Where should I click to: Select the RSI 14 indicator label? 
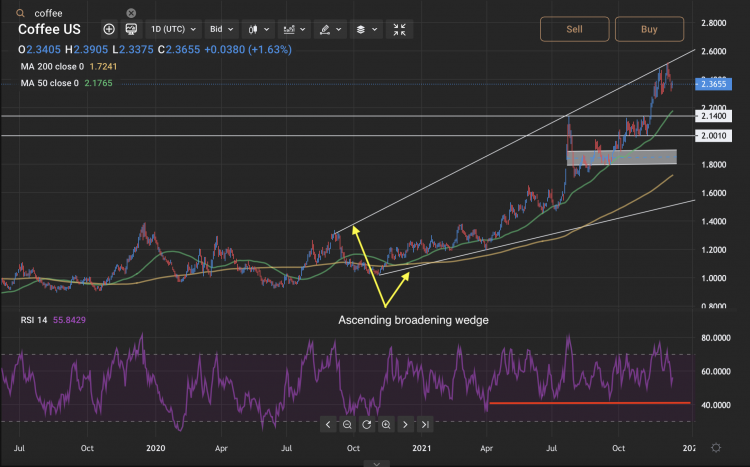34,320
